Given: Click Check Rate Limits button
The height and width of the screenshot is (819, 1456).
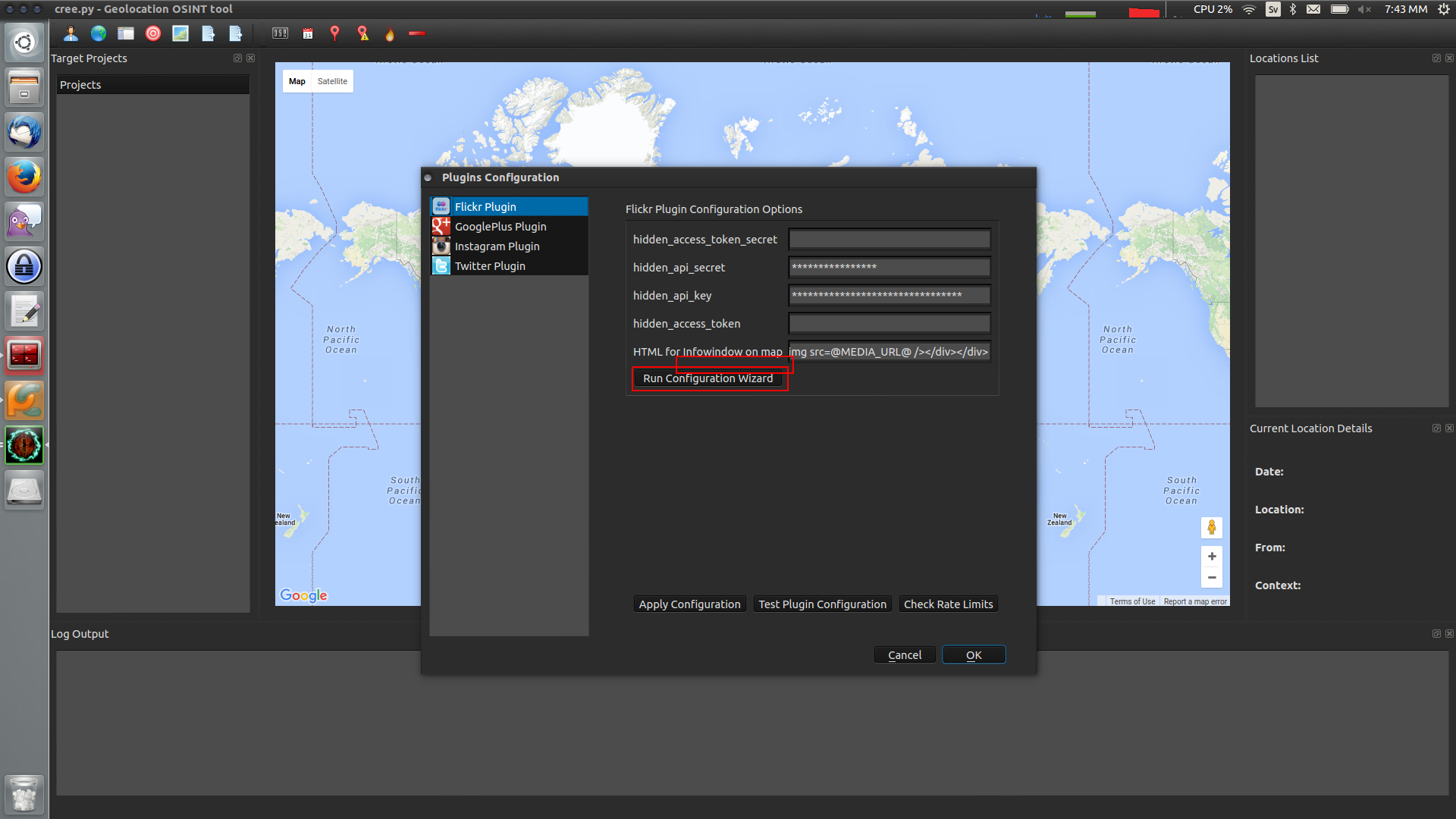Looking at the screenshot, I should pos(948,604).
